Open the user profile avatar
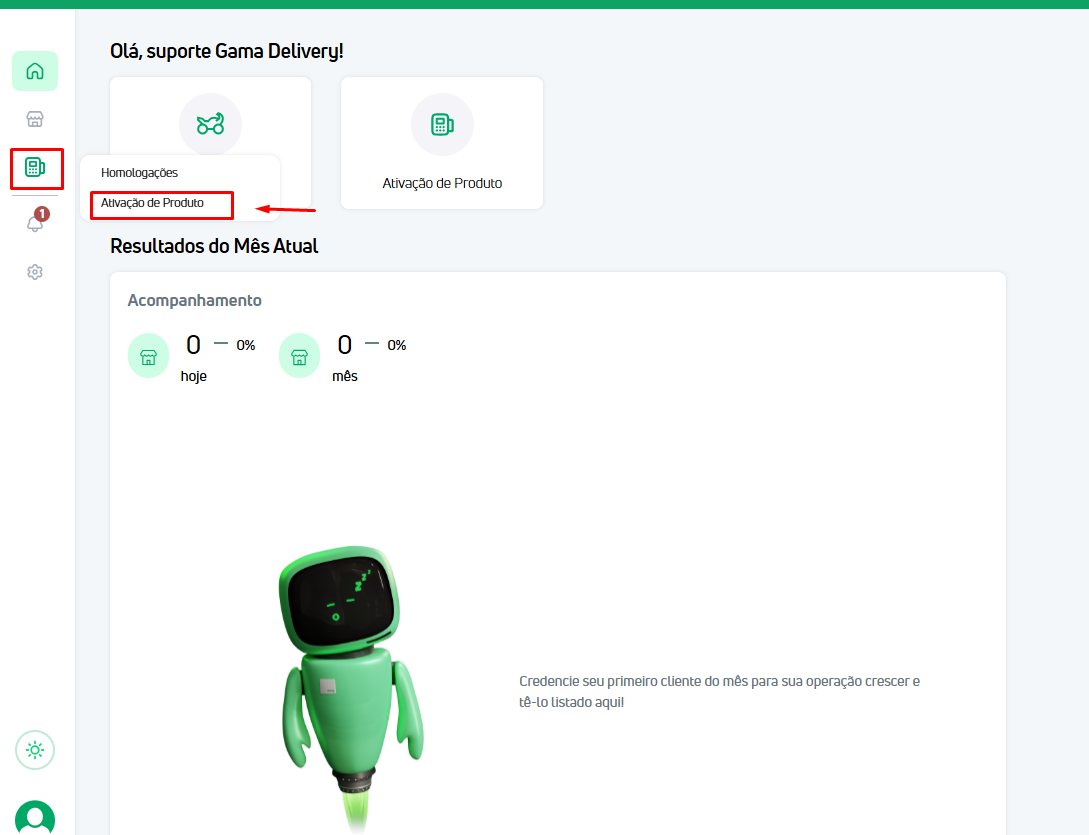1089x835 pixels. 35,817
